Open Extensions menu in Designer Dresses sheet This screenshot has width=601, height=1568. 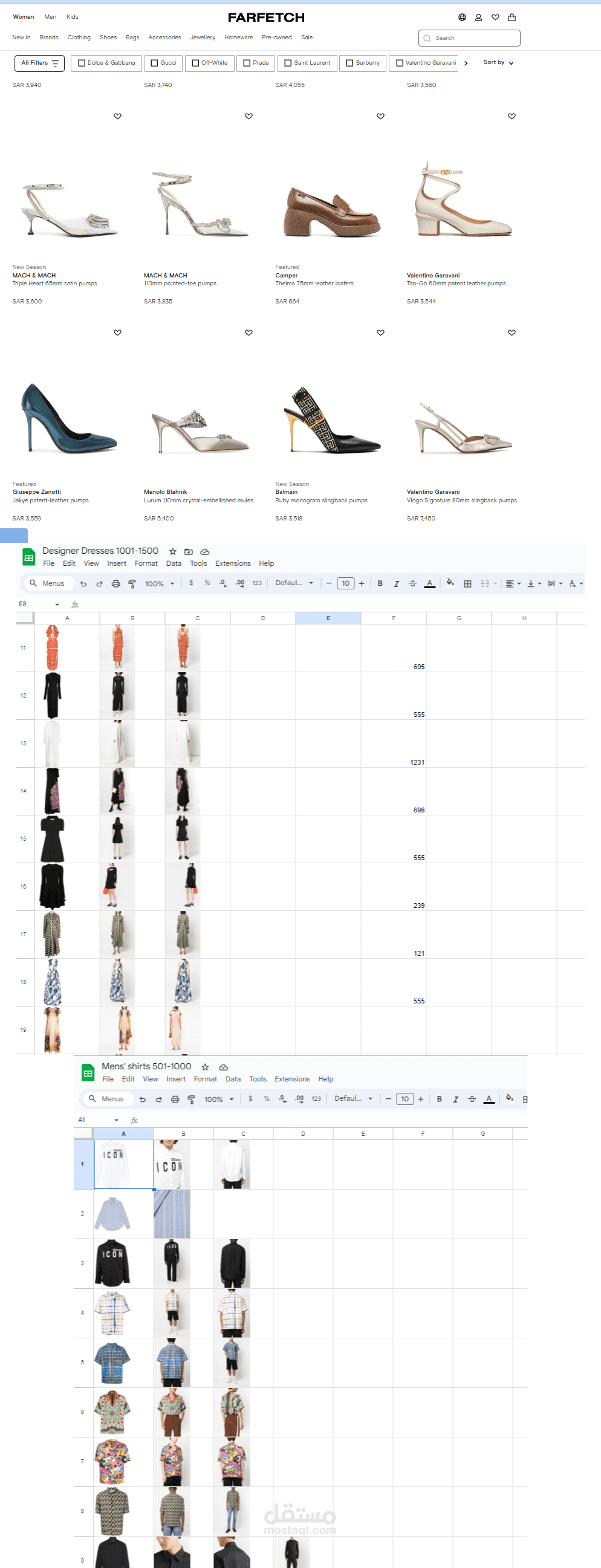[x=233, y=563]
